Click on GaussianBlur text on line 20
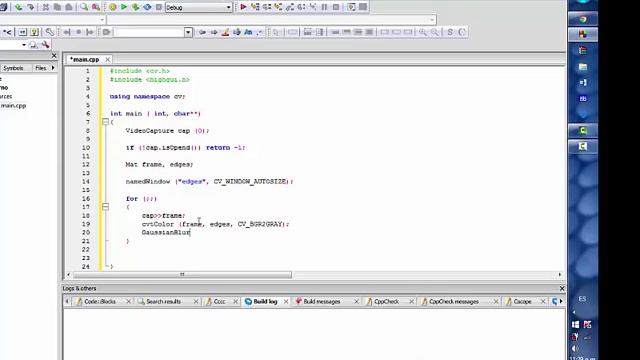The height and width of the screenshot is (360, 640). point(166,233)
